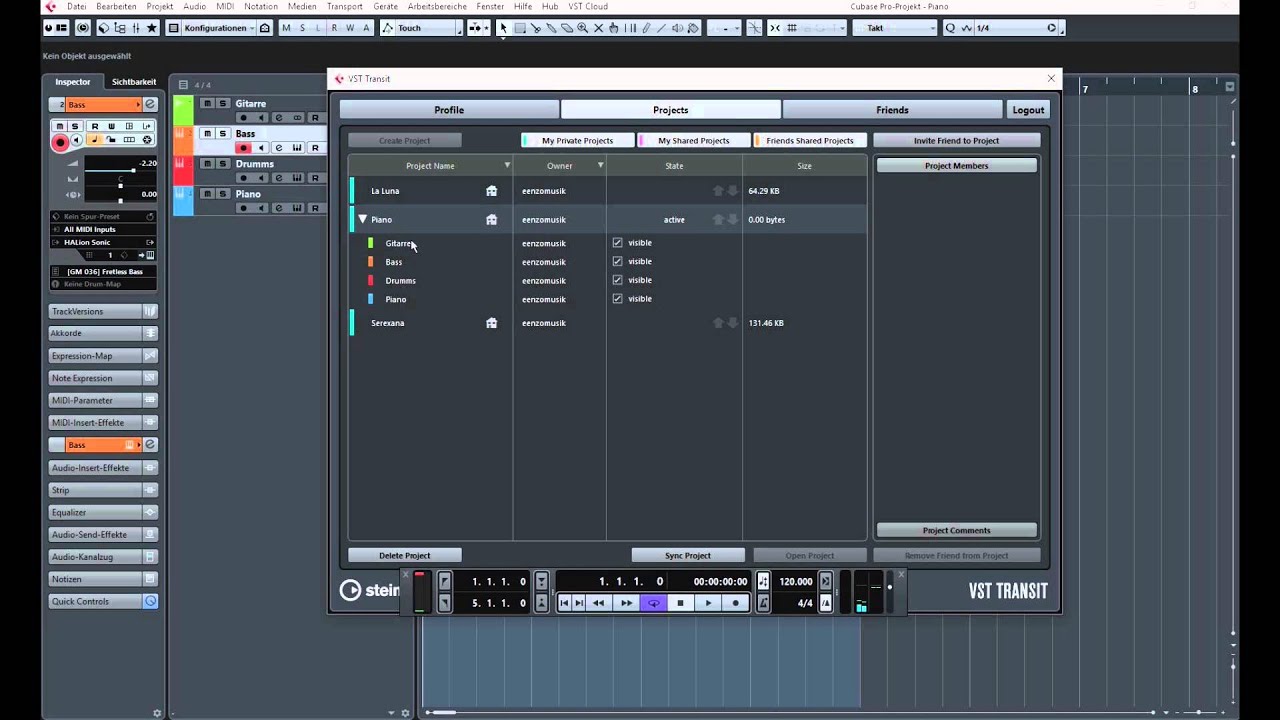
Task: Click the transport Record button
Action: tap(736, 603)
